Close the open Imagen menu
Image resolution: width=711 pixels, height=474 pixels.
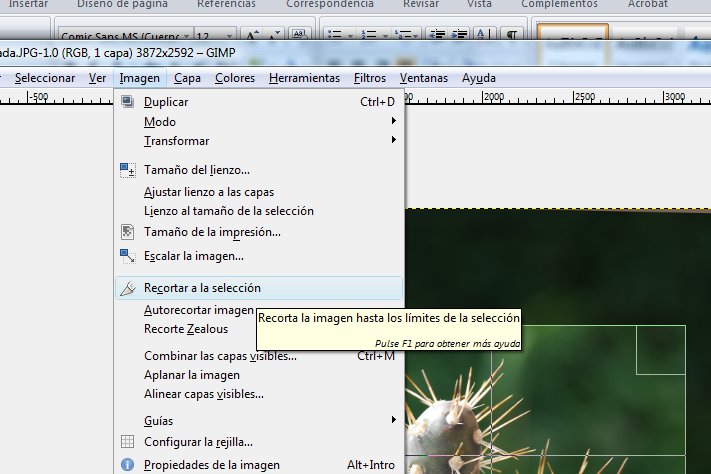[140, 78]
